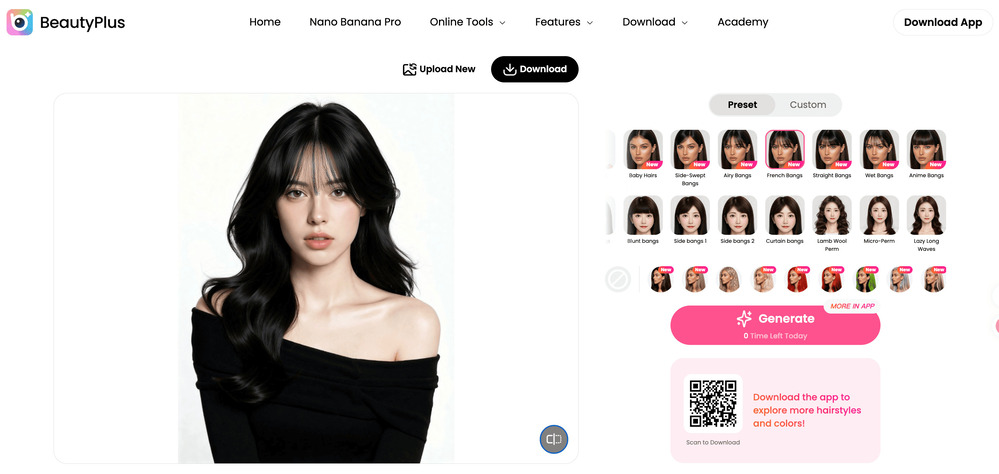Select the no hair color icon
999x474 pixels.
pyautogui.click(x=618, y=279)
